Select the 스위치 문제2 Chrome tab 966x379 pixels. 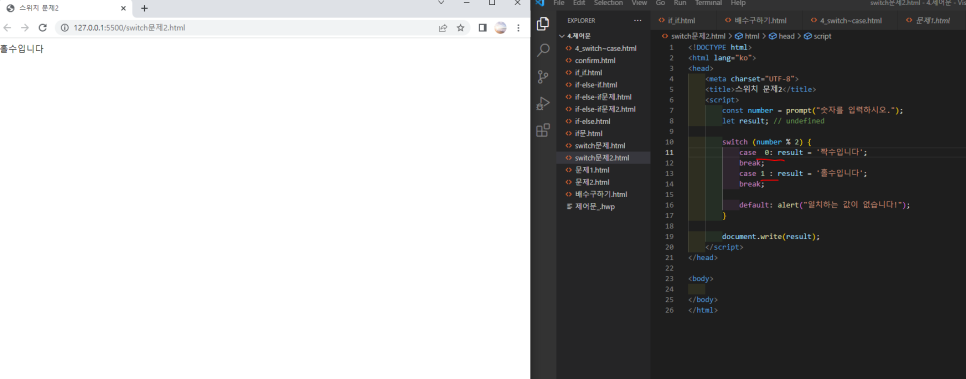(x=67, y=8)
